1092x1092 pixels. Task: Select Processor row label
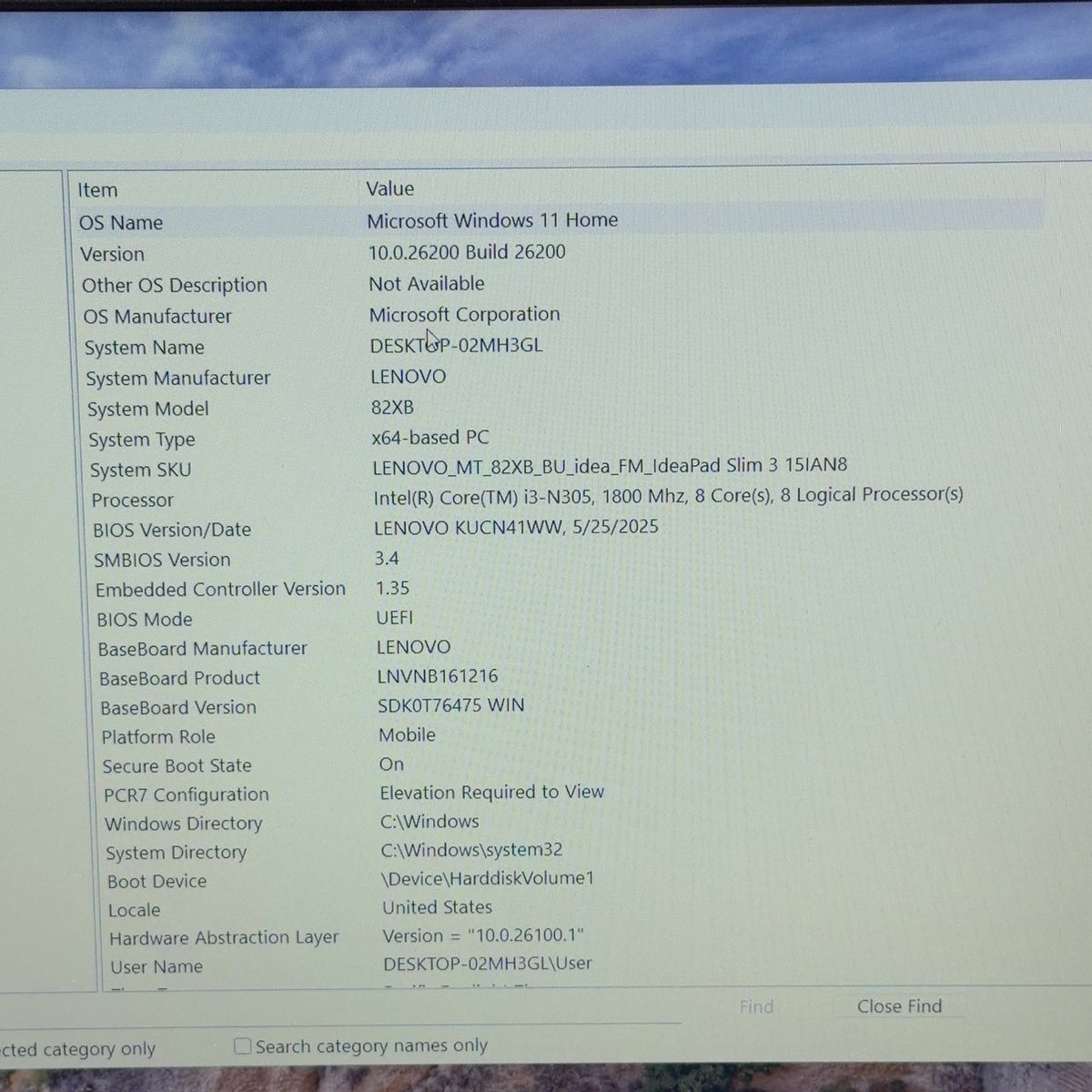(x=132, y=500)
